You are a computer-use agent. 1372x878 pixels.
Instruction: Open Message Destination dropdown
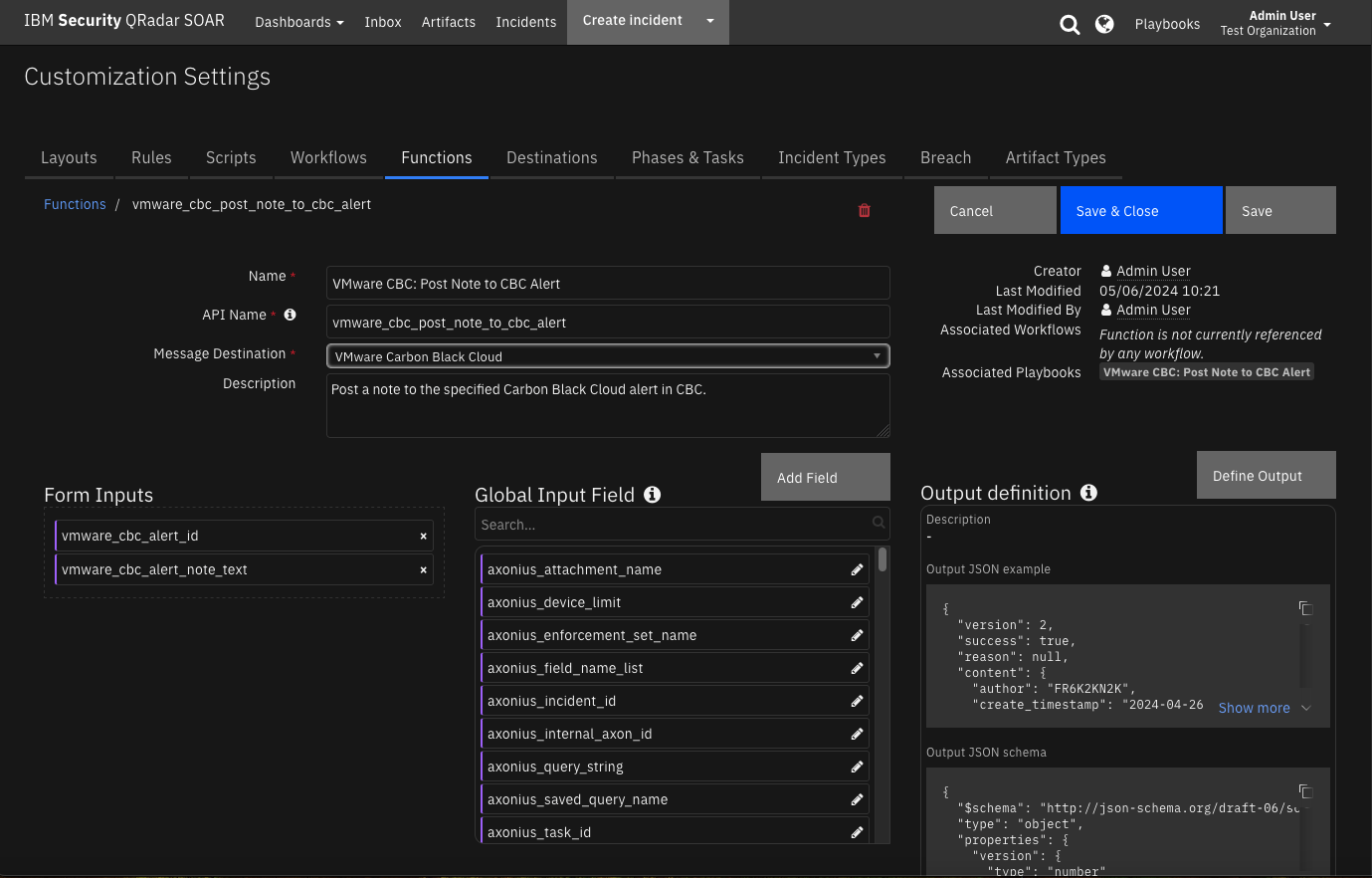608,356
